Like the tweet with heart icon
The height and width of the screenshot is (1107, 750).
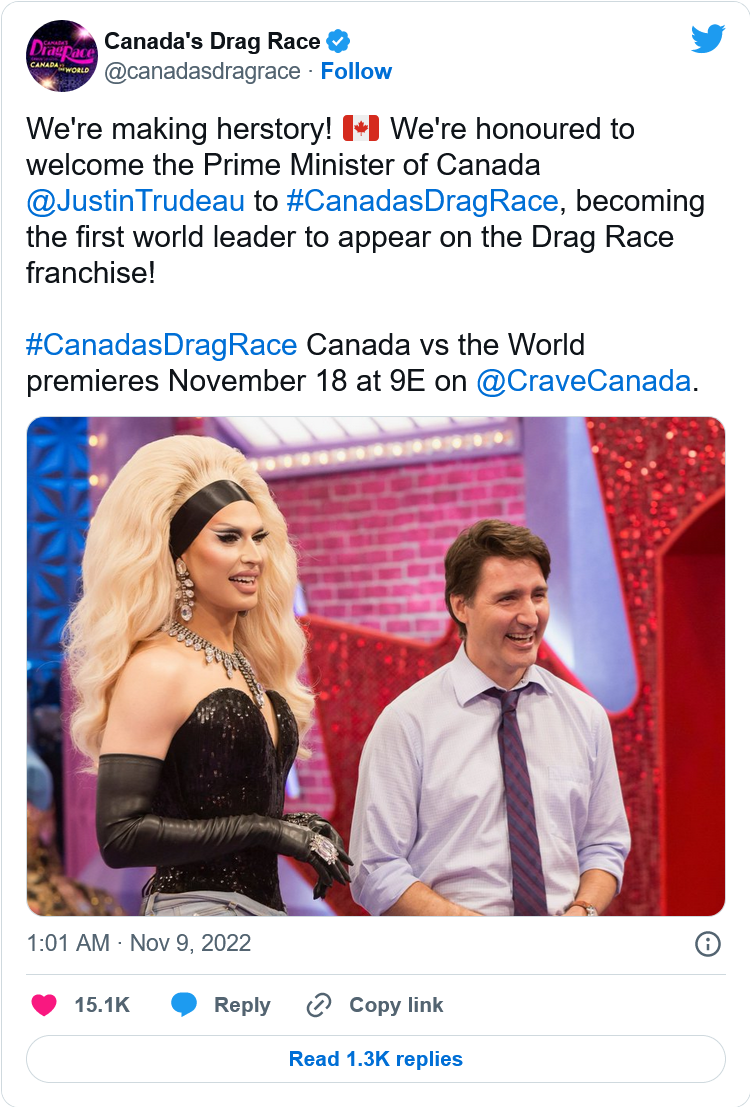[44, 1005]
